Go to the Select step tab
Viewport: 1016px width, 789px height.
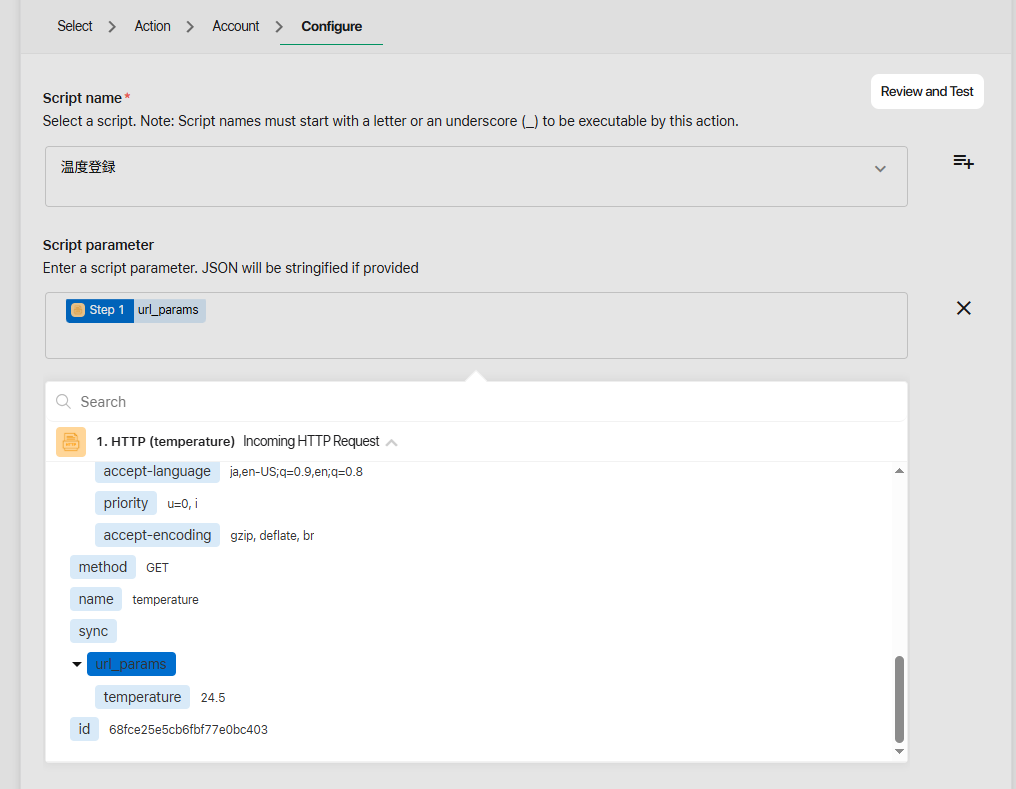[x=75, y=26]
